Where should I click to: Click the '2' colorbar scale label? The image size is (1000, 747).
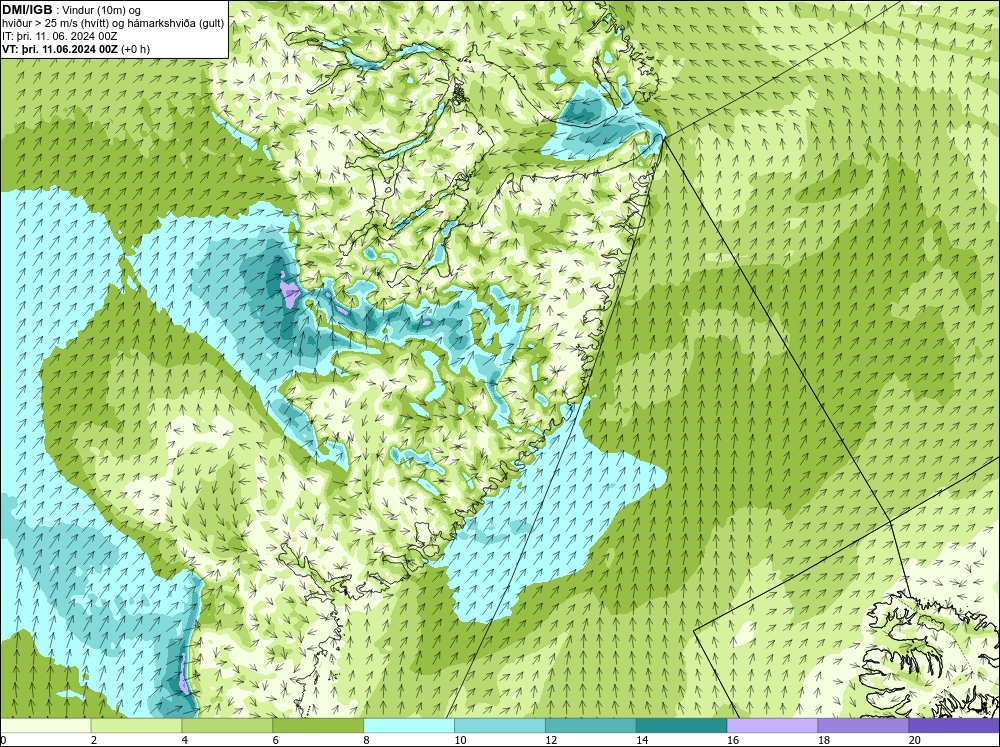point(94,740)
